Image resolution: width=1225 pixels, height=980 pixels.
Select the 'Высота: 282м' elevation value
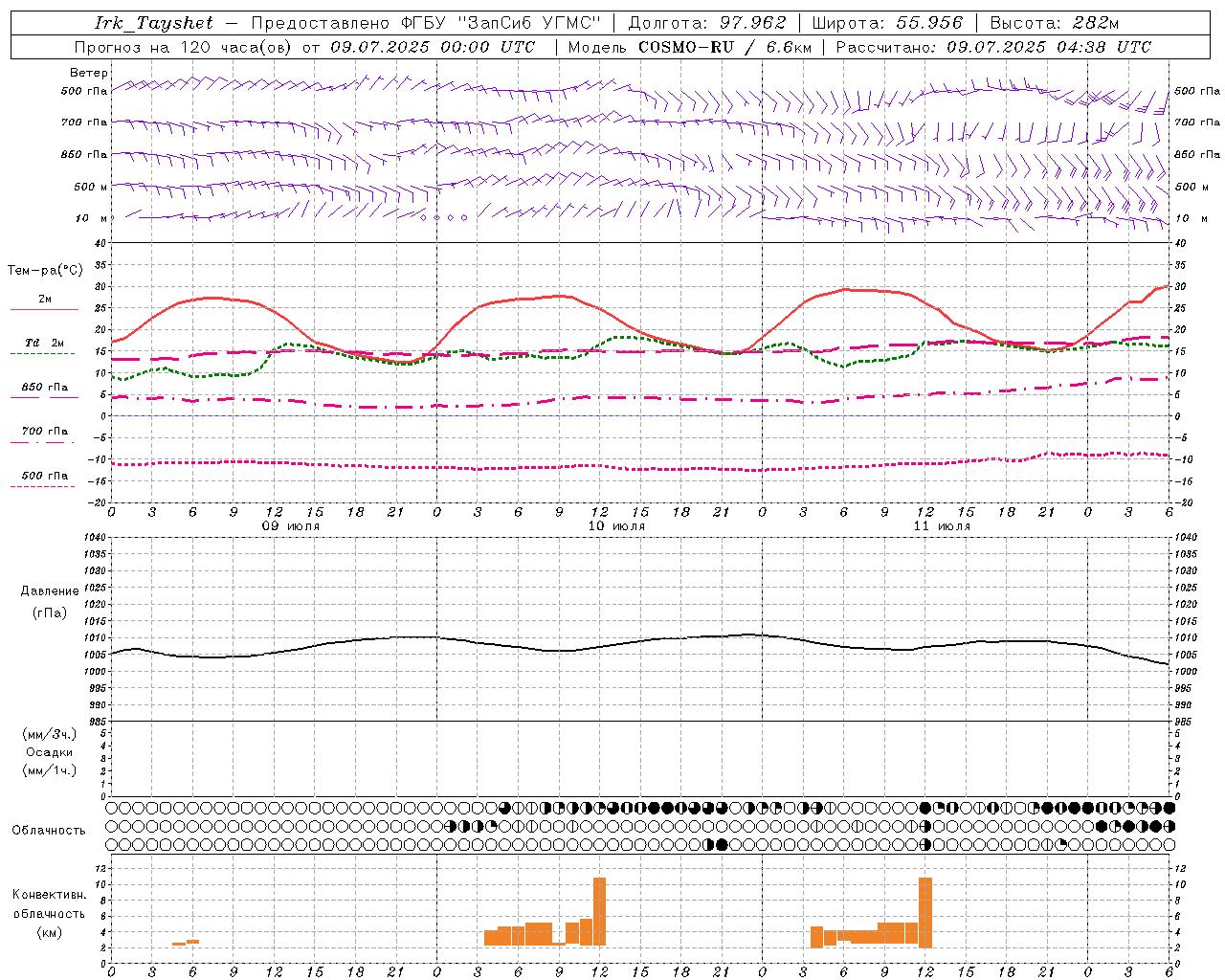coord(1055,23)
